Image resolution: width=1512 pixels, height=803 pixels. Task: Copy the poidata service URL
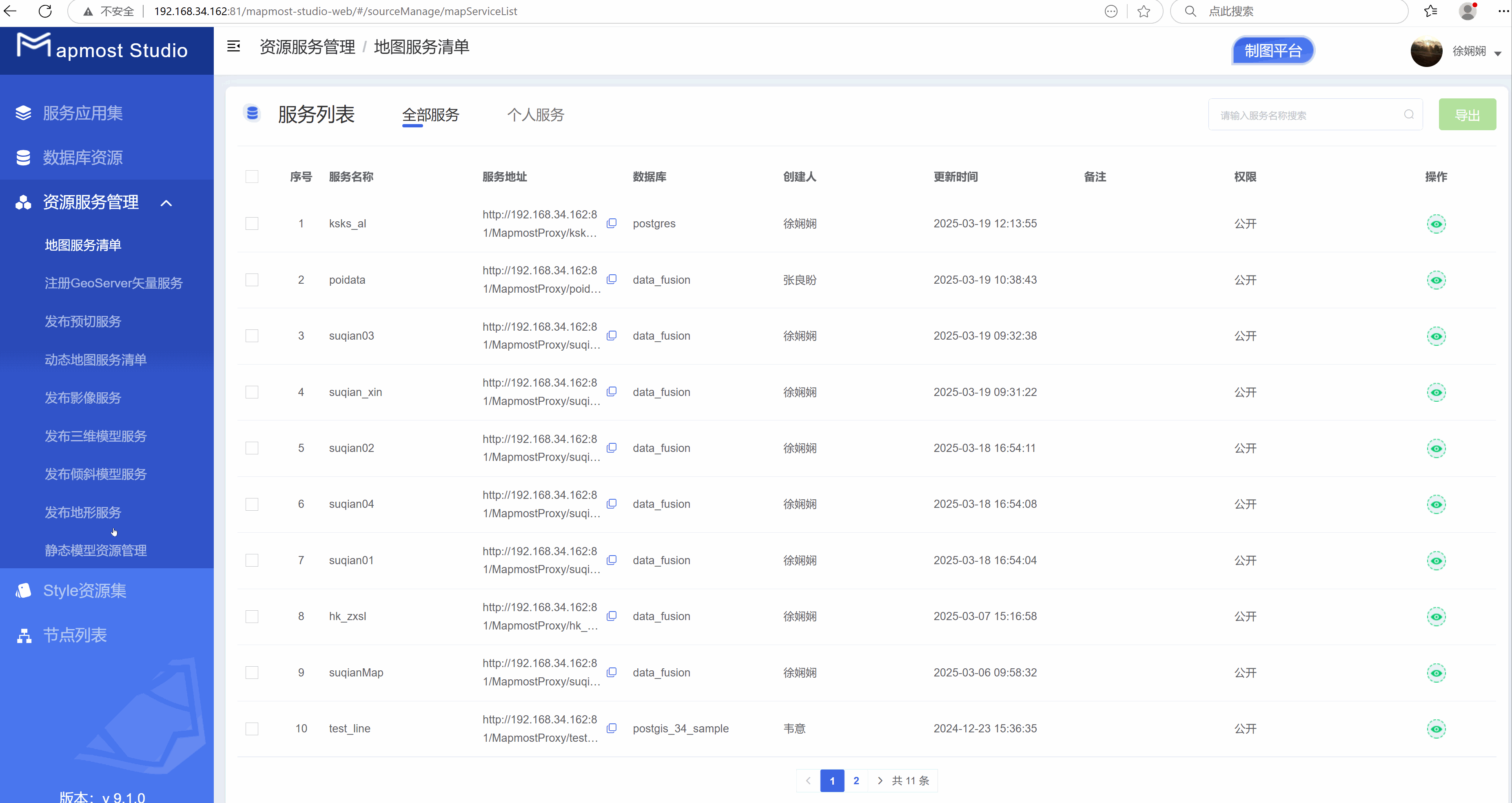point(612,279)
